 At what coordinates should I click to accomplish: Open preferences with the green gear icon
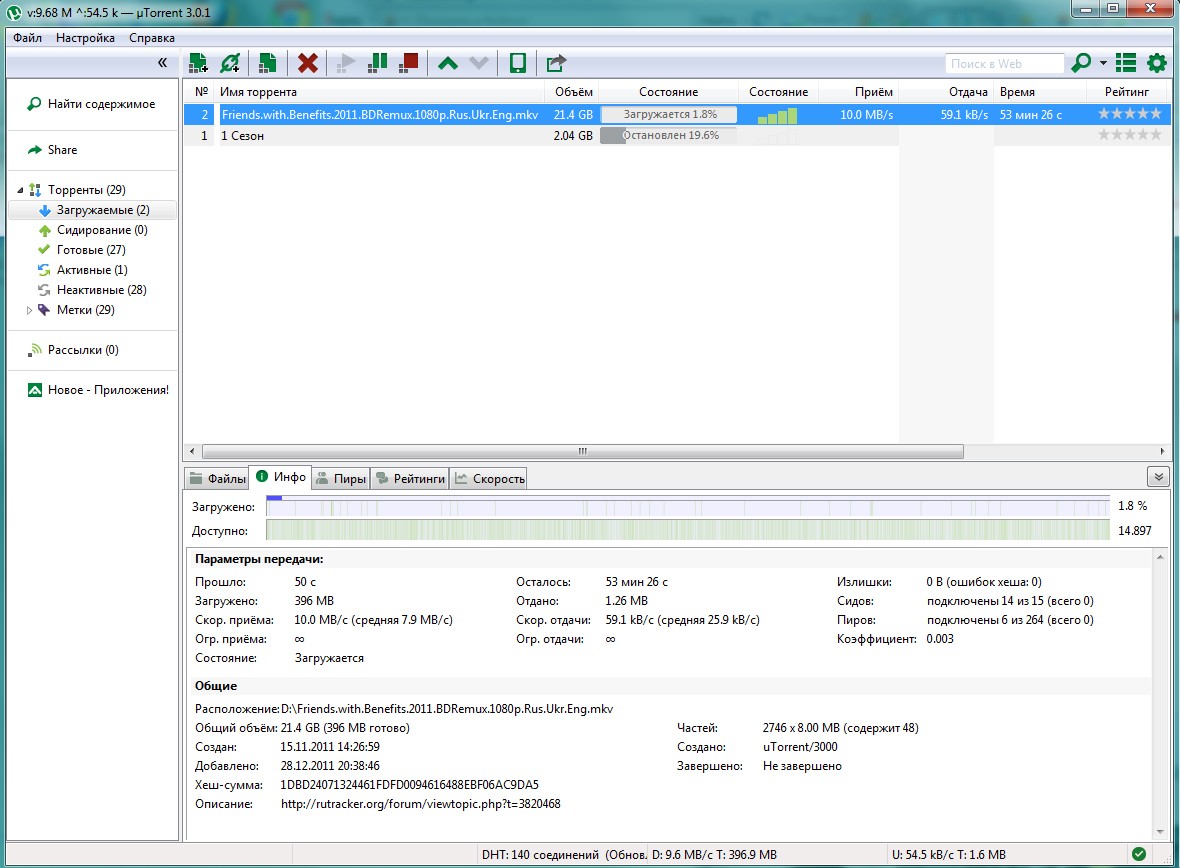click(1157, 63)
